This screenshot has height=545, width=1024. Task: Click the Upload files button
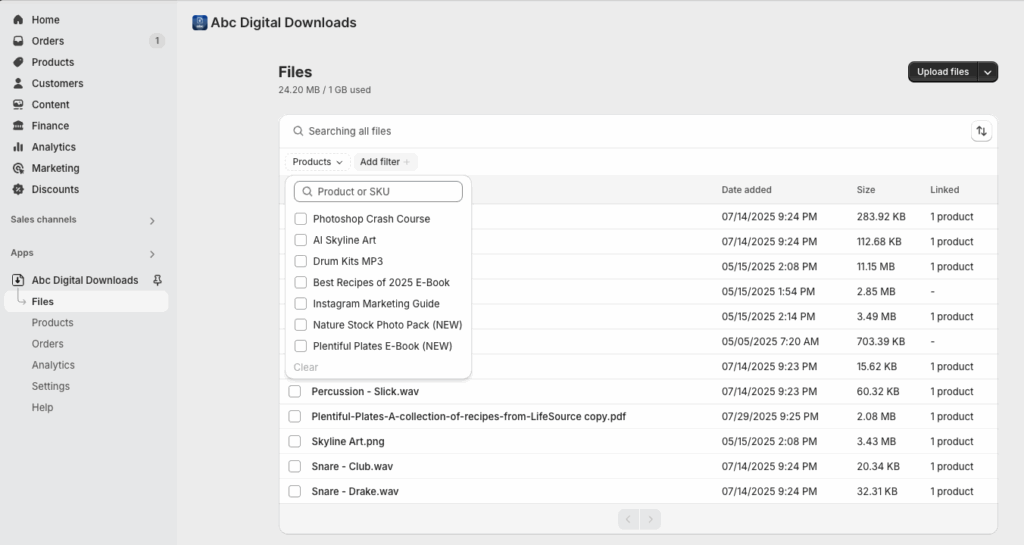942,72
